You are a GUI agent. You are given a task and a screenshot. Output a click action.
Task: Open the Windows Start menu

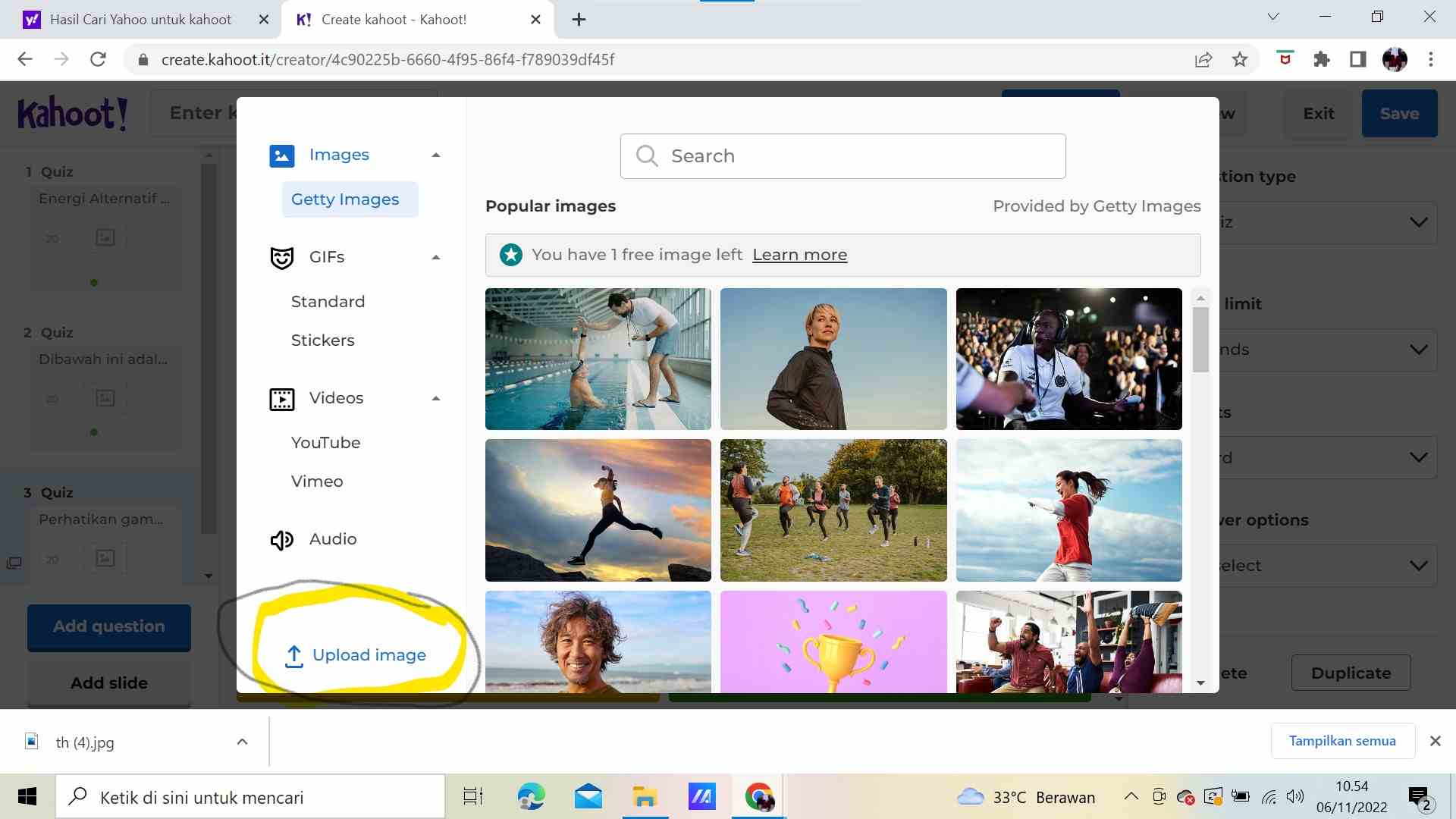(27, 797)
